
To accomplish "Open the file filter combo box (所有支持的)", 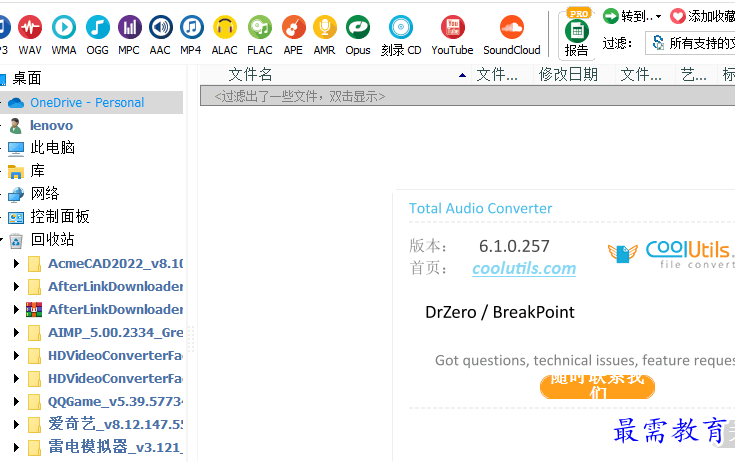I will (690, 43).
